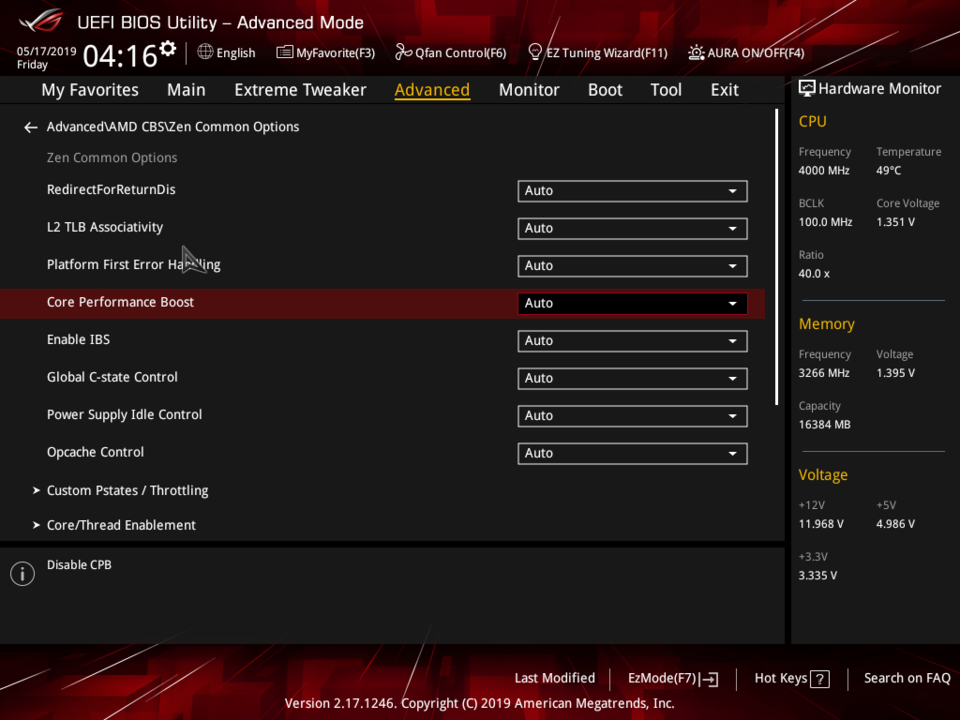
Task: Click the ROG logo icon
Action: click(41, 20)
